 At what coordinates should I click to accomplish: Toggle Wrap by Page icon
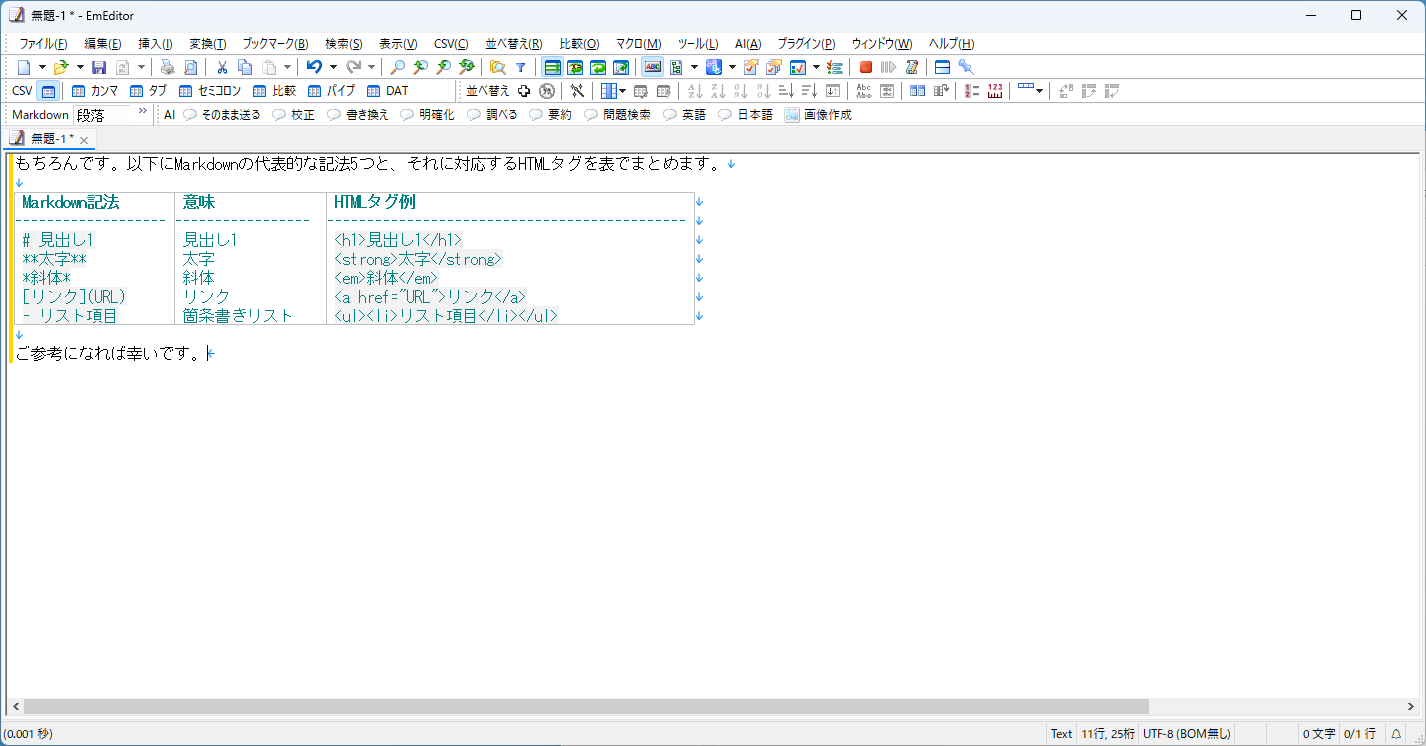tap(621, 67)
